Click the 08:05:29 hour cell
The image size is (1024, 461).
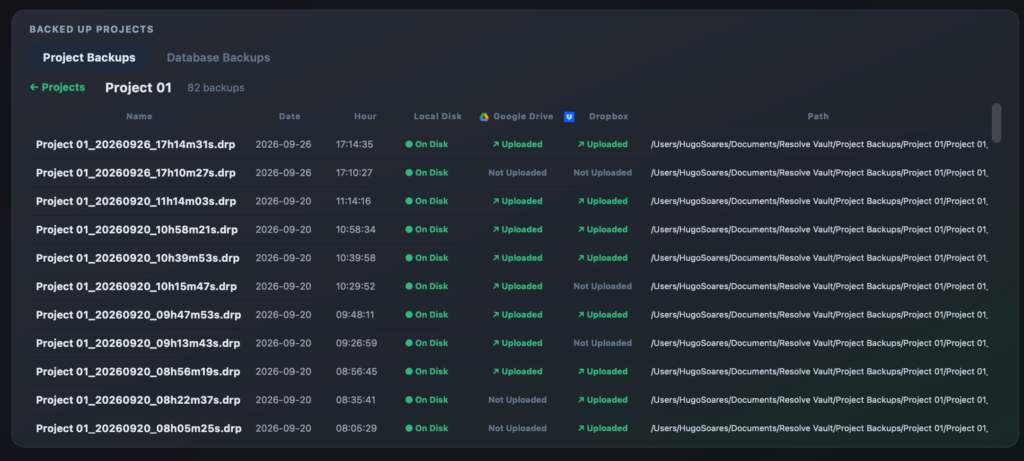tap(356, 428)
